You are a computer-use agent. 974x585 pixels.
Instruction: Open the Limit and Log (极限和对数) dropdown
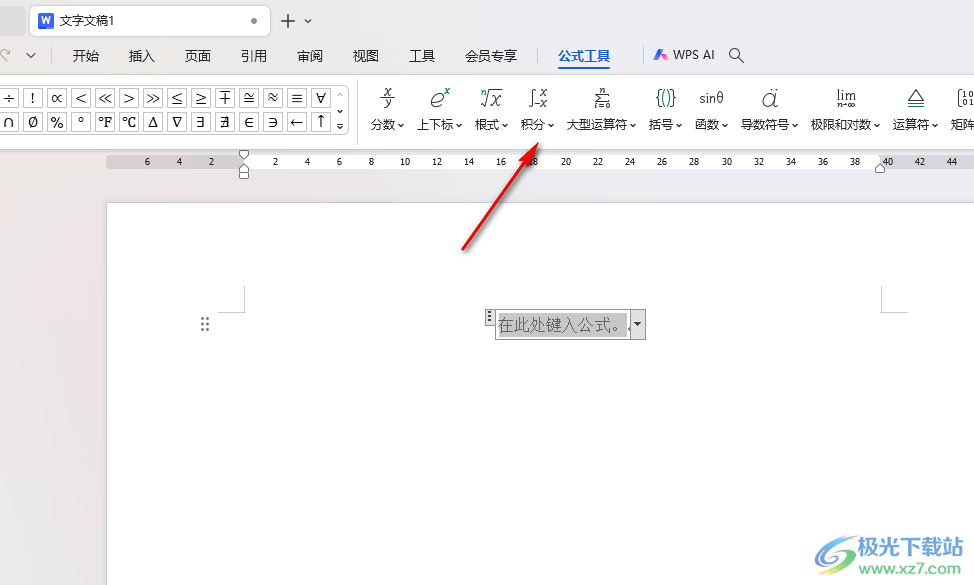click(845, 109)
